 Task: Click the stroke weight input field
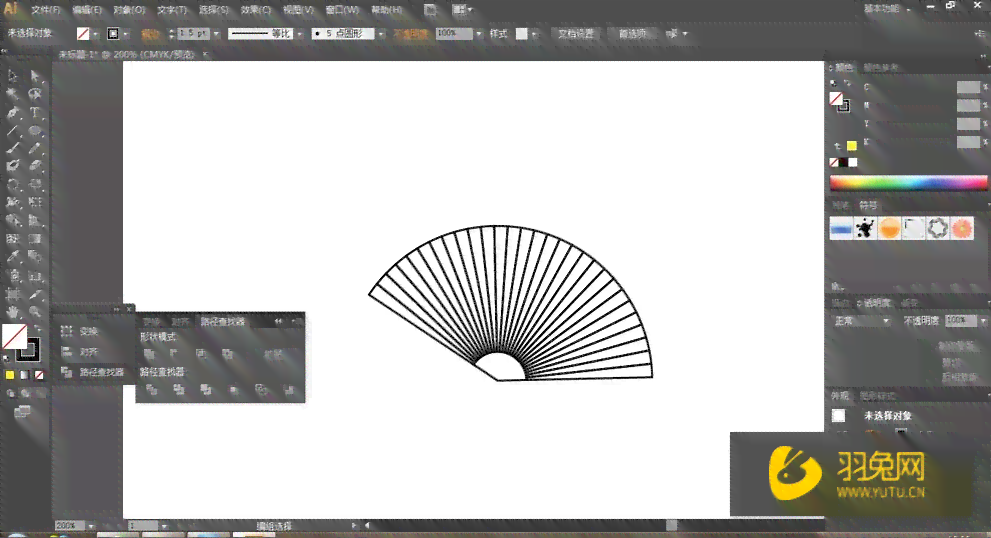coord(194,34)
